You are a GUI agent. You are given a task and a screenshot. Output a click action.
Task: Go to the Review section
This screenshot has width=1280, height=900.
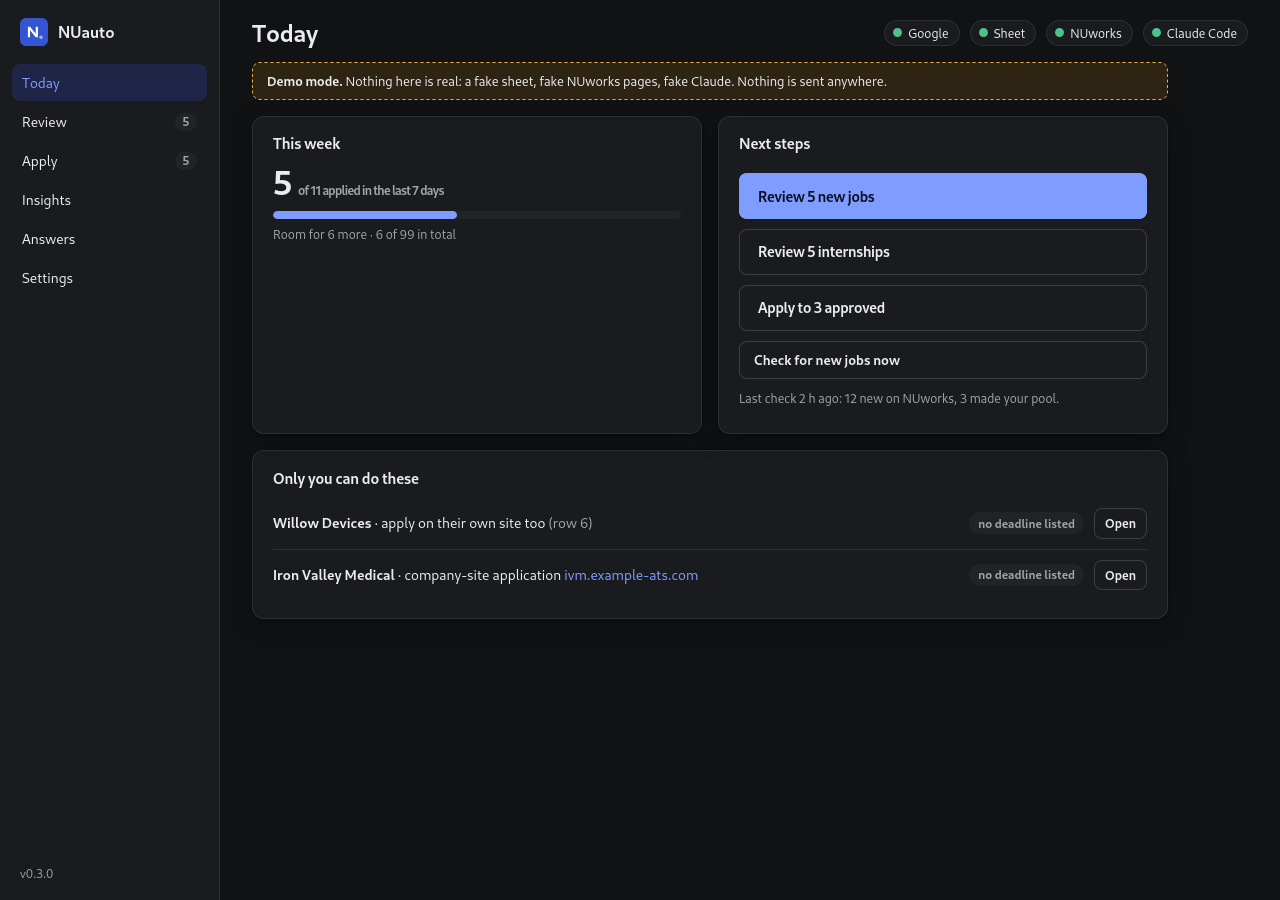pos(109,122)
